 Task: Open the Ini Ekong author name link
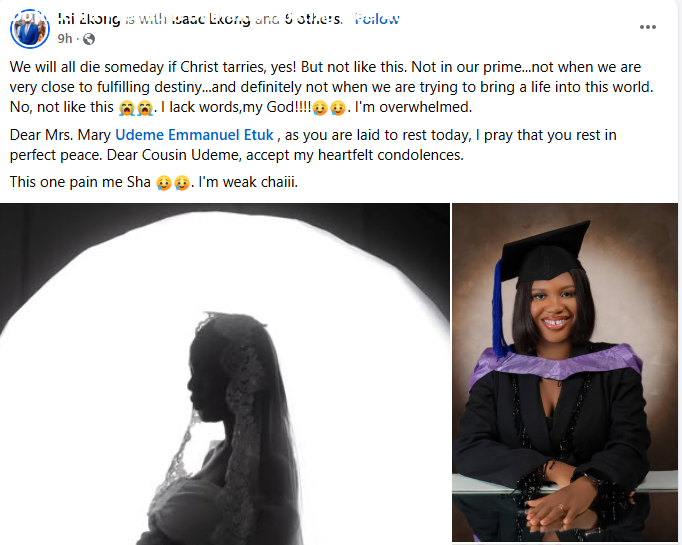click(x=89, y=19)
